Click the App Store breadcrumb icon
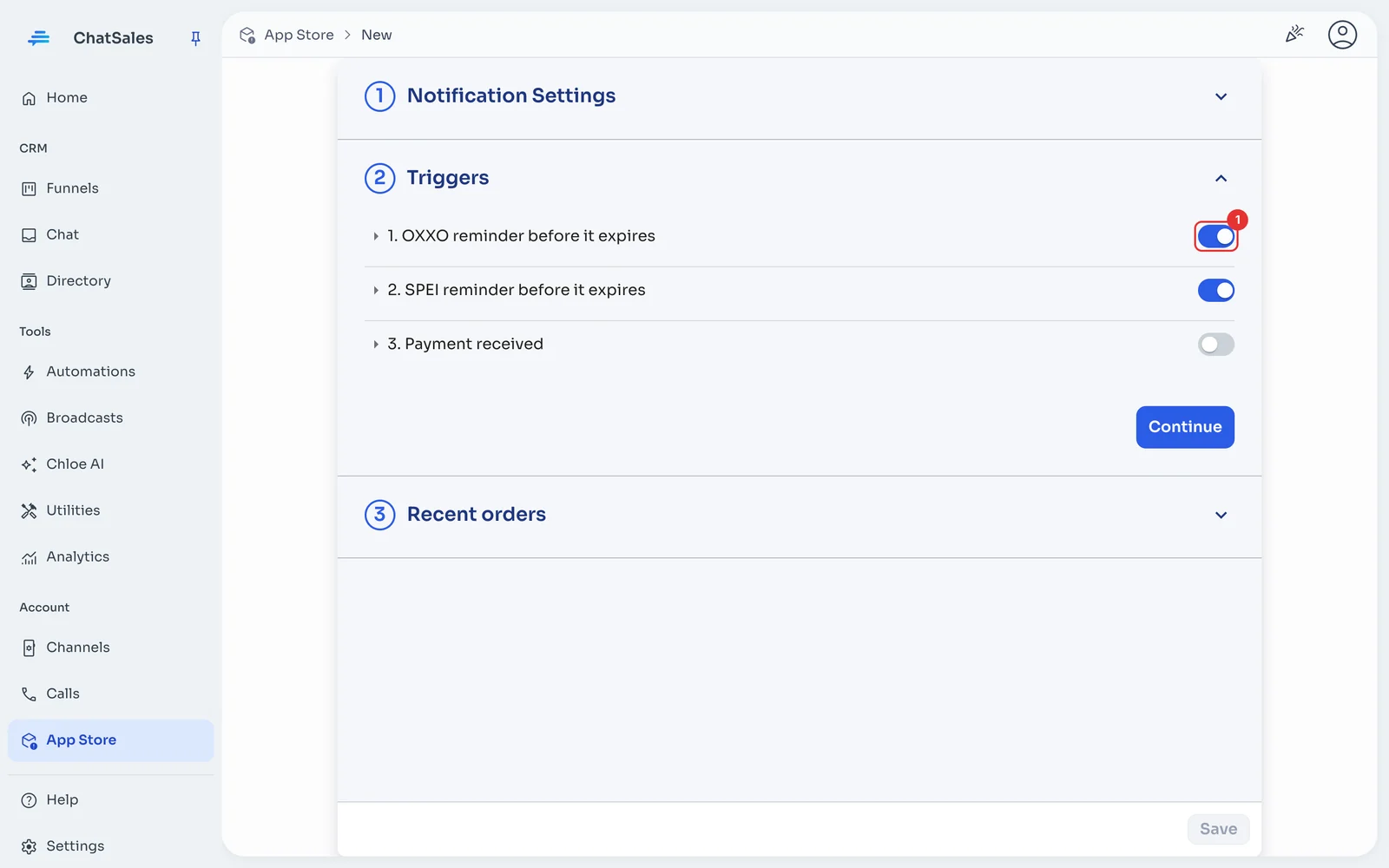Image resolution: width=1389 pixels, height=868 pixels. pyautogui.click(x=247, y=35)
